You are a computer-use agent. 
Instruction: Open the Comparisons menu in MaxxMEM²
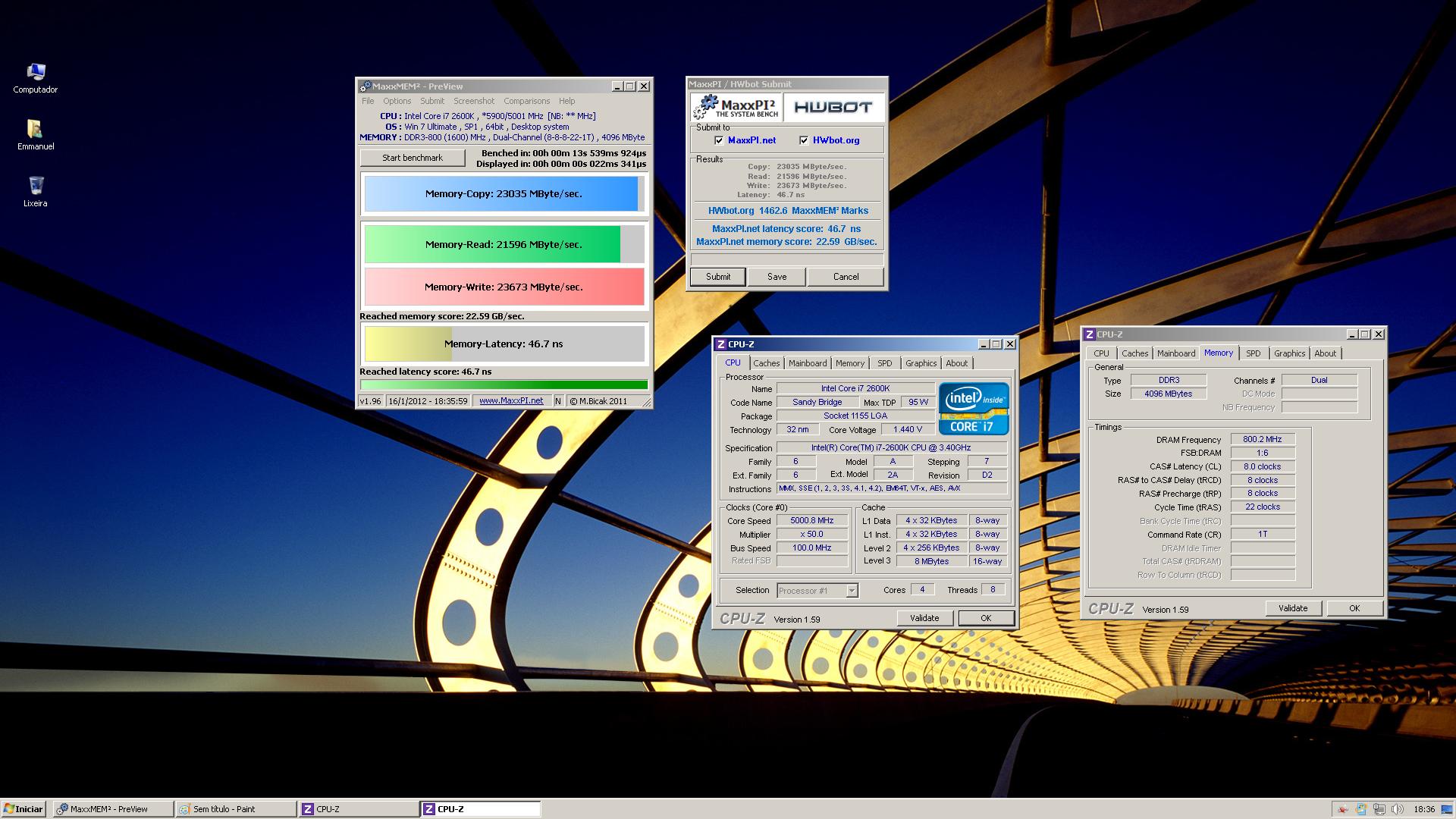(527, 101)
